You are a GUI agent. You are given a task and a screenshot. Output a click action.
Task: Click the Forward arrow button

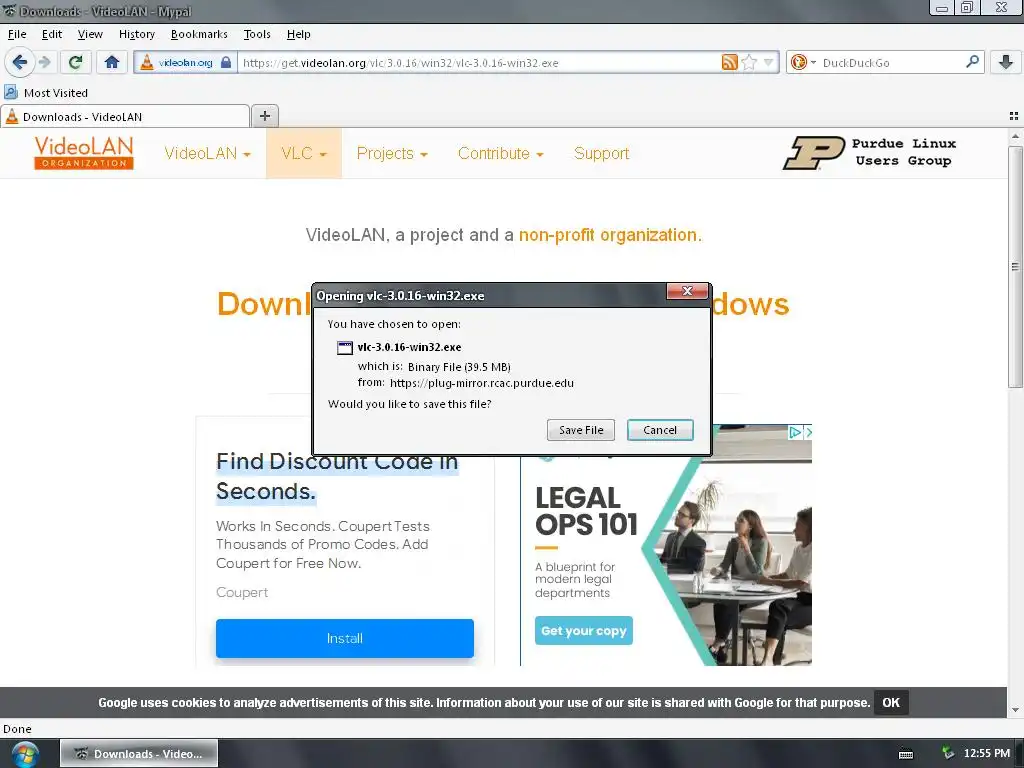point(44,63)
